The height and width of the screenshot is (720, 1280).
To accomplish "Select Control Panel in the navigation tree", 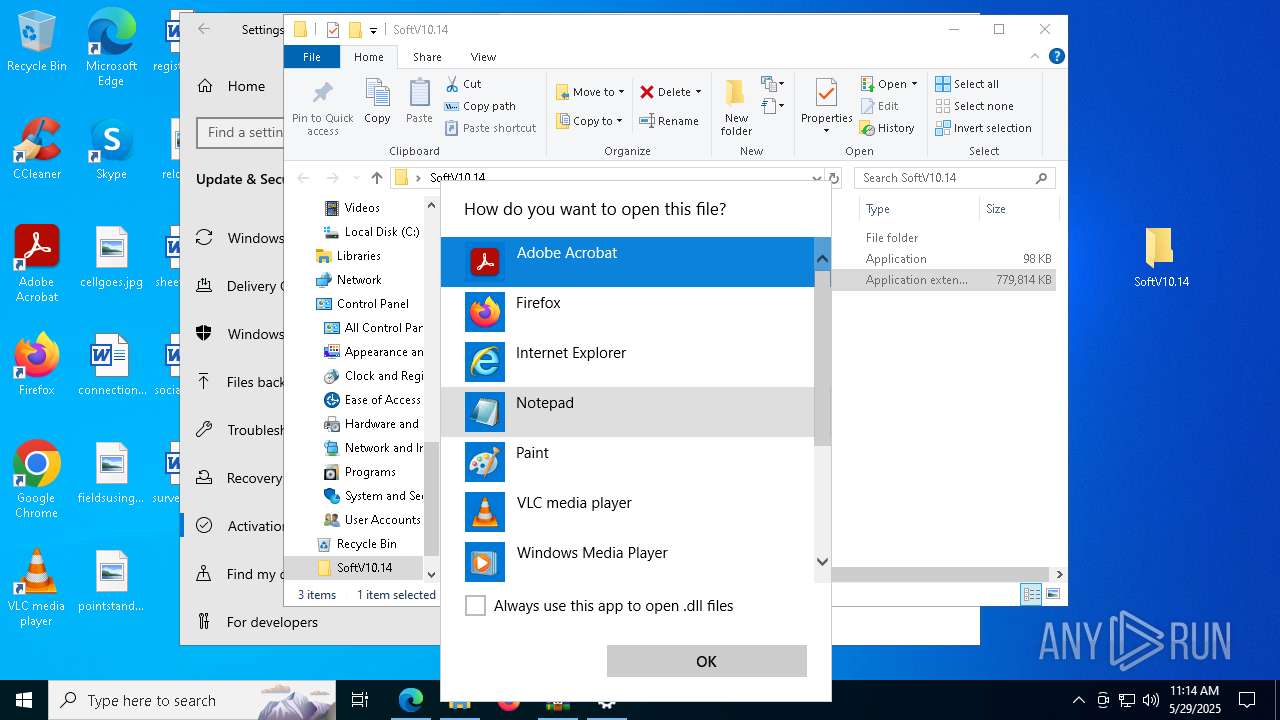I will pyautogui.click(x=363, y=304).
